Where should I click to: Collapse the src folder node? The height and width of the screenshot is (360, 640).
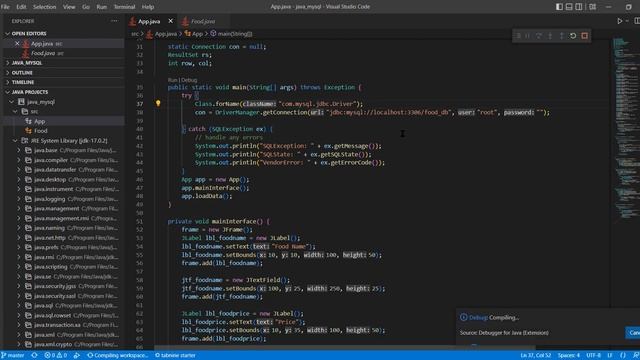click(16, 111)
